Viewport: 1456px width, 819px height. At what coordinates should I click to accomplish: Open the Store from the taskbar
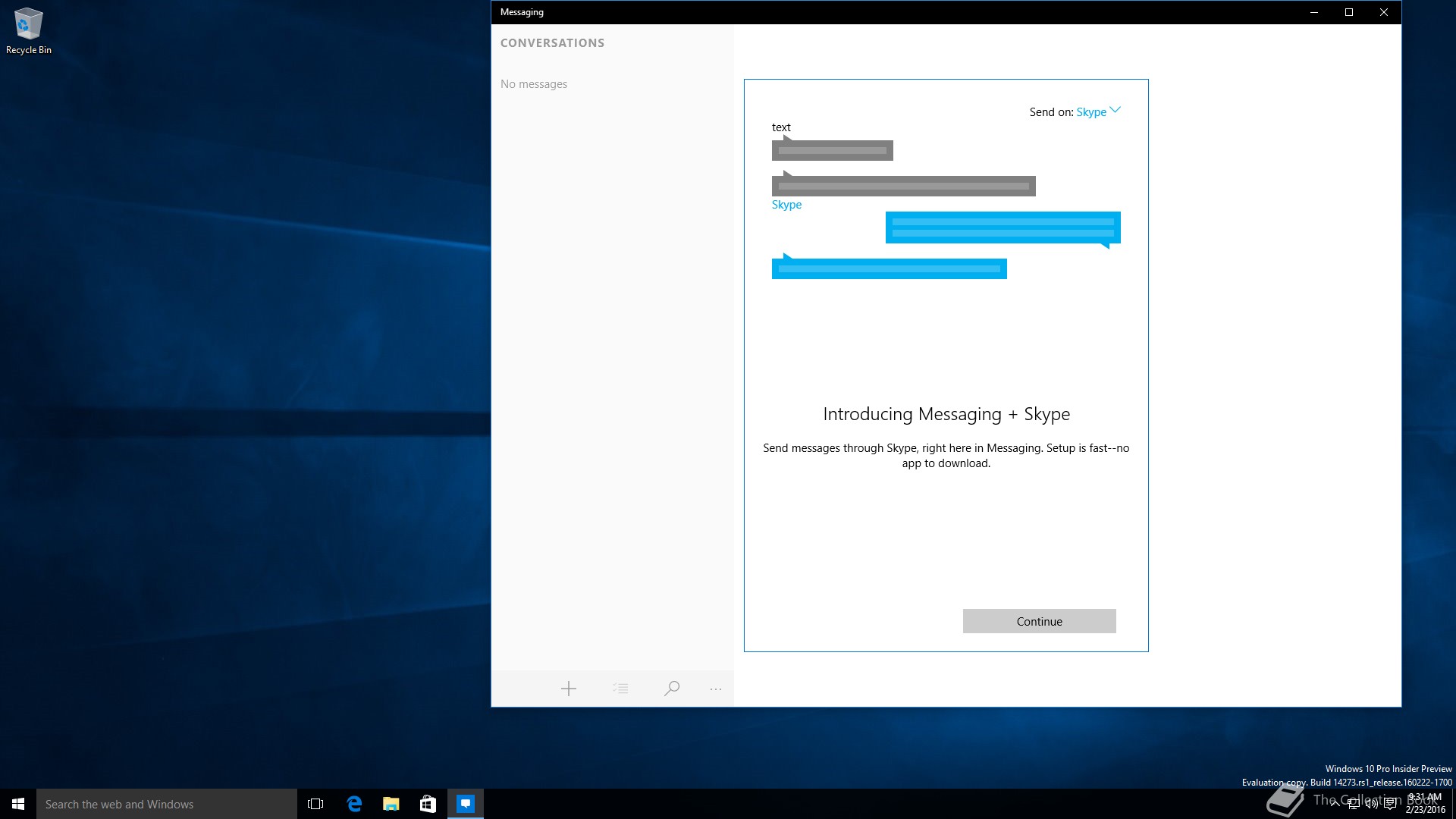coord(428,804)
